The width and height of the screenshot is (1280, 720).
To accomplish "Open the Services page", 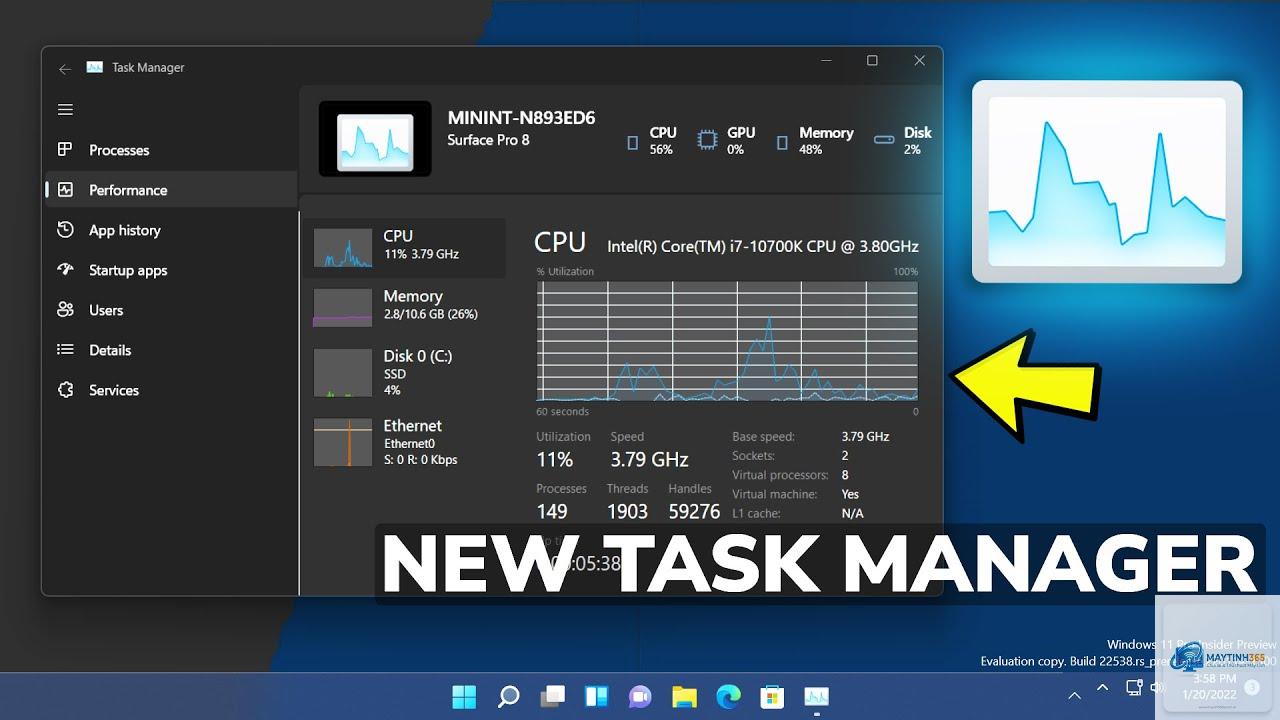I will [x=170, y=390].
